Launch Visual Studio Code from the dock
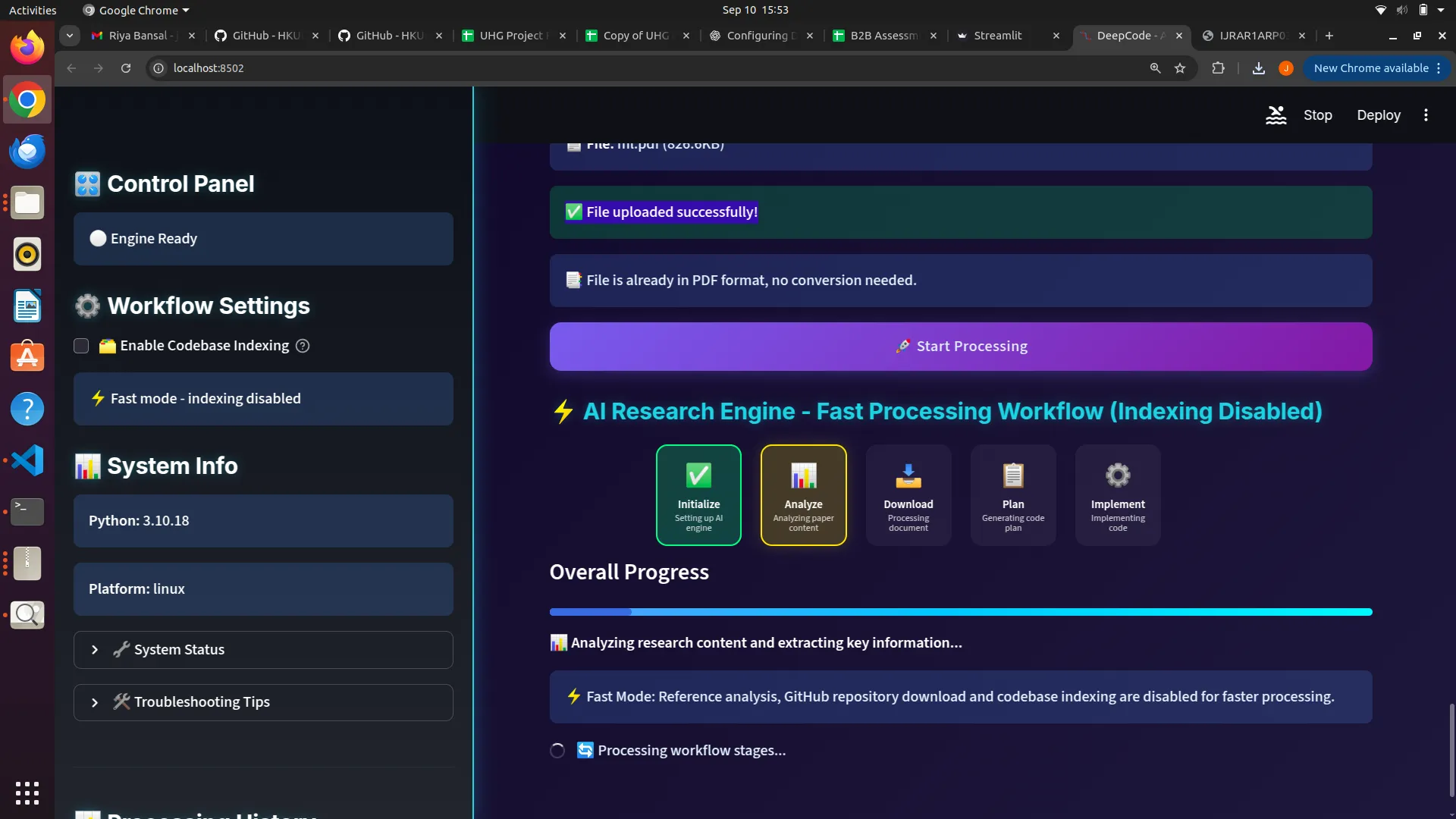Image resolution: width=1456 pixels, height=819 pixels. click(x=27, y=460)
